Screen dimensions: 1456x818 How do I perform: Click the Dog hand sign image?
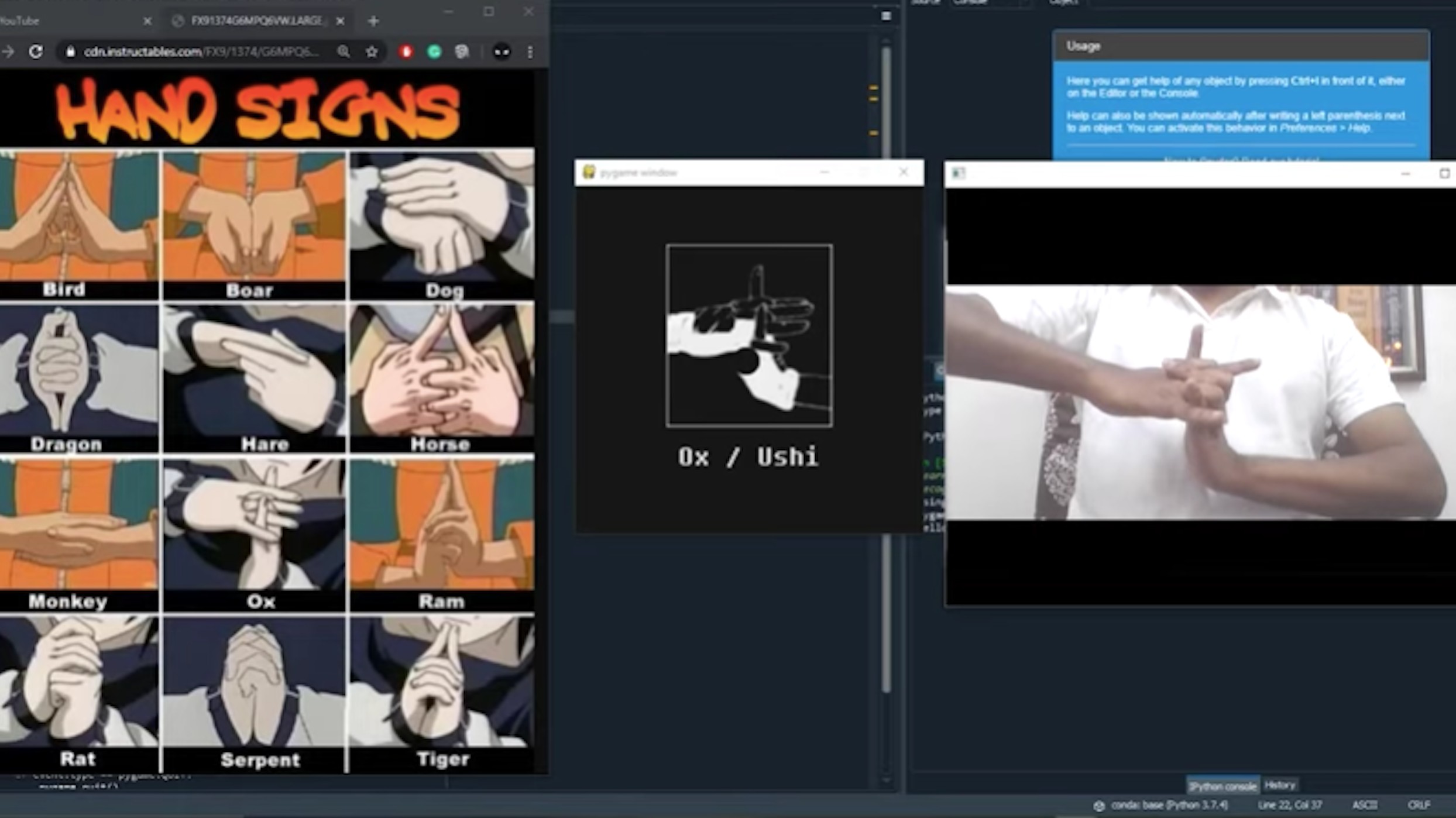click(x=442, y=216)
